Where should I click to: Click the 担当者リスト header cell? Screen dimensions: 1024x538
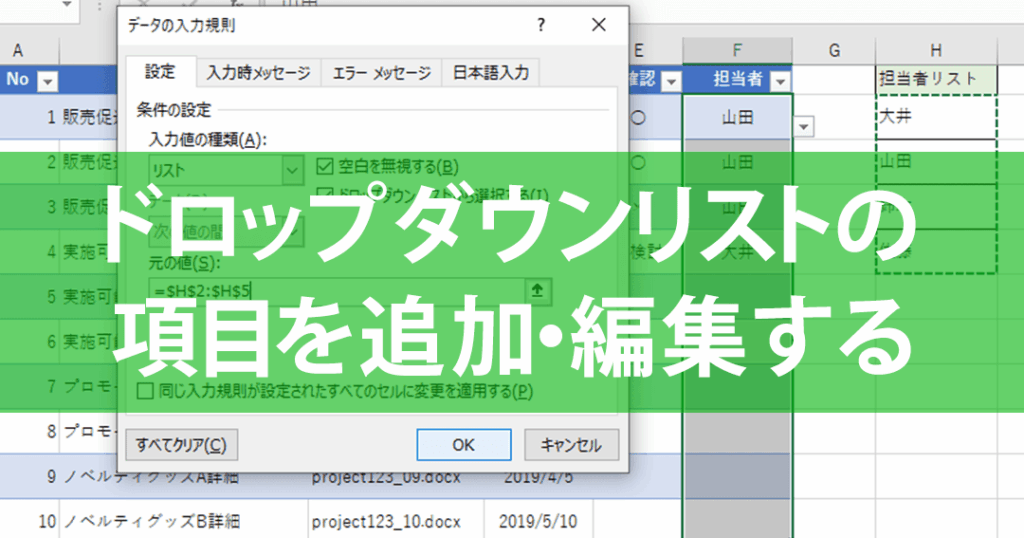[936, 80]
